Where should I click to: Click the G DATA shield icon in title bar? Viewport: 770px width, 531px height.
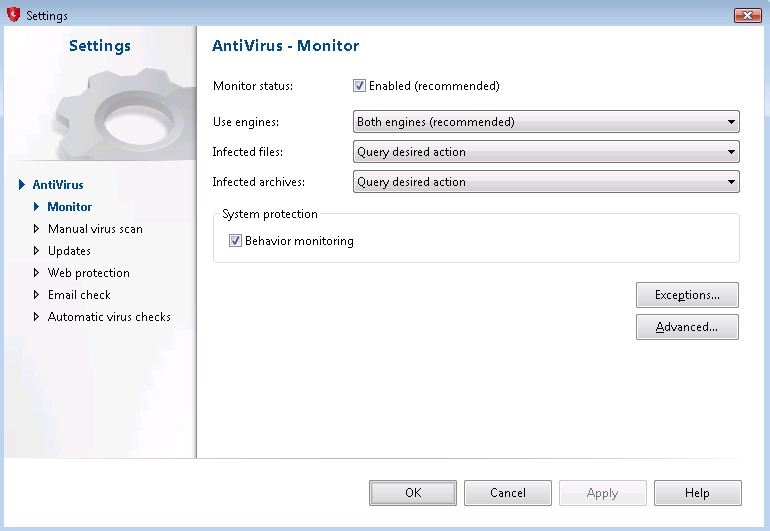(x=14, y=15)
